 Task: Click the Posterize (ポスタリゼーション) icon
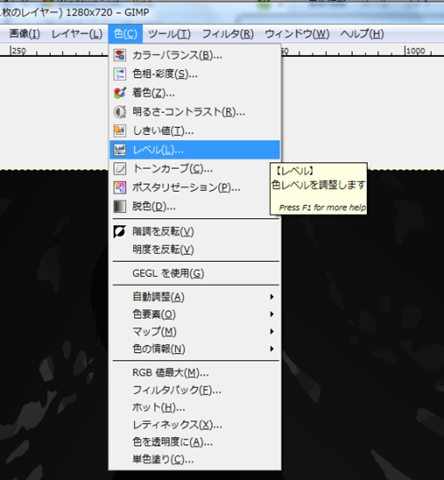pos(120,187)
